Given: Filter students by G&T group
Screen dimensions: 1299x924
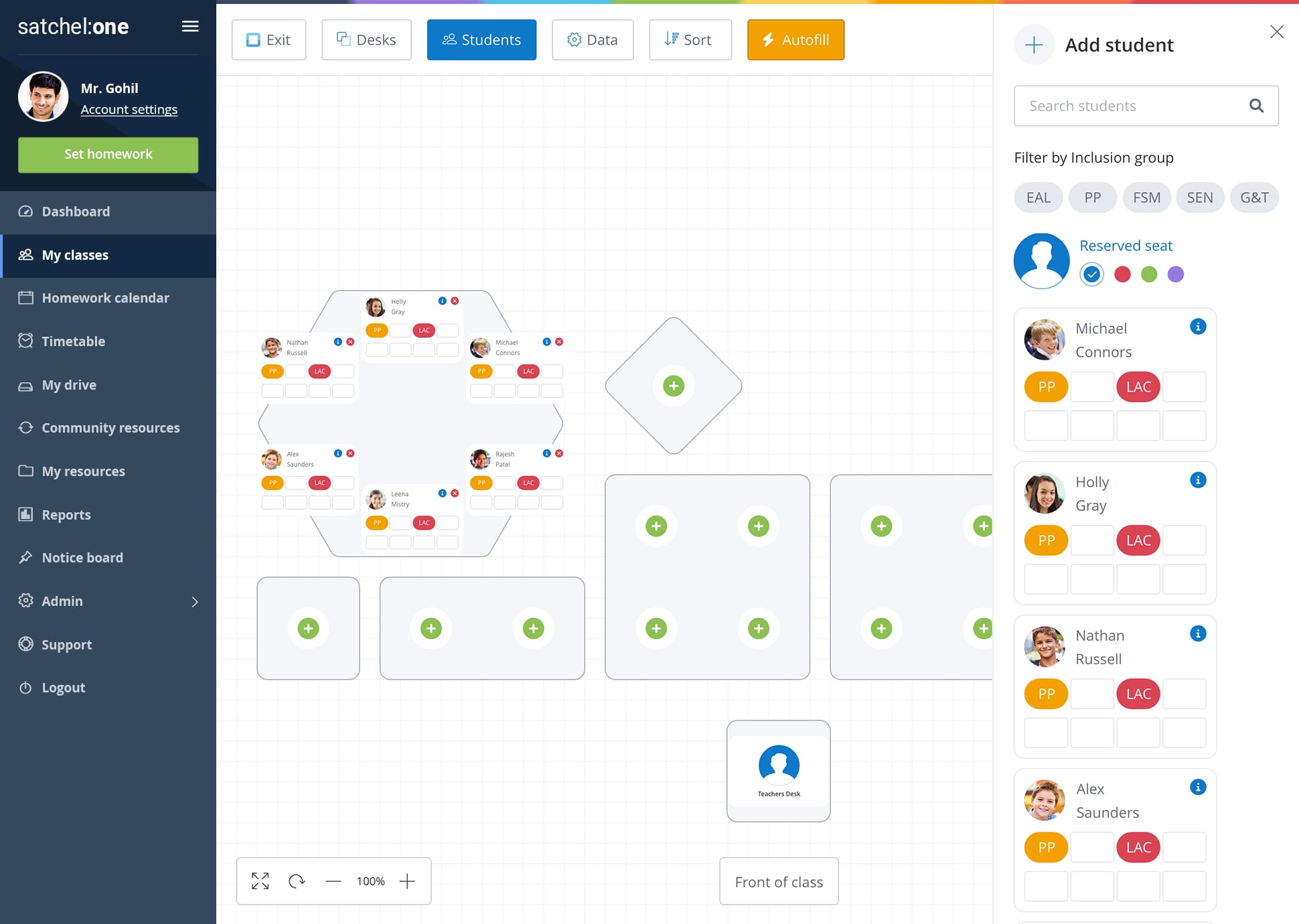Looking at the screenshot, I should click(1254, 197).
